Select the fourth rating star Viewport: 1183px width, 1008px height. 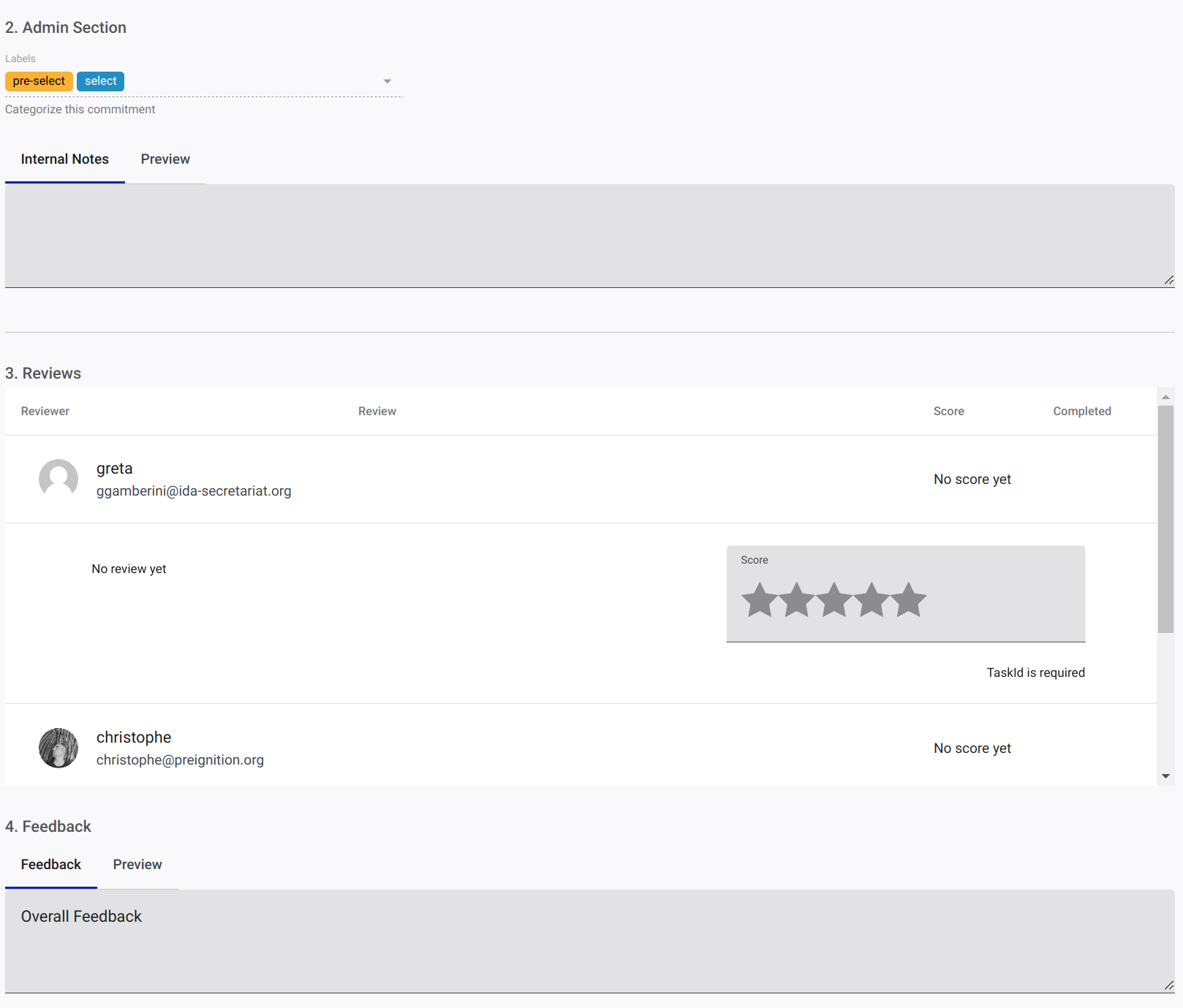[x=872, y=600]
